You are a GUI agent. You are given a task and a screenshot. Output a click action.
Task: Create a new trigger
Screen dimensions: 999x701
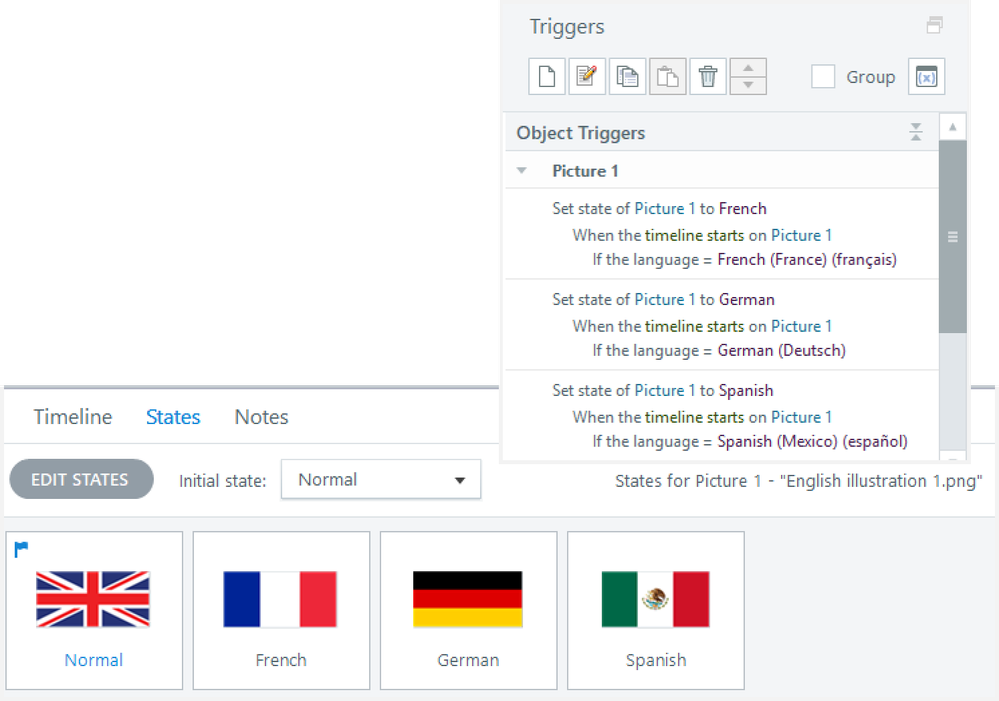[x=547, y=76]
